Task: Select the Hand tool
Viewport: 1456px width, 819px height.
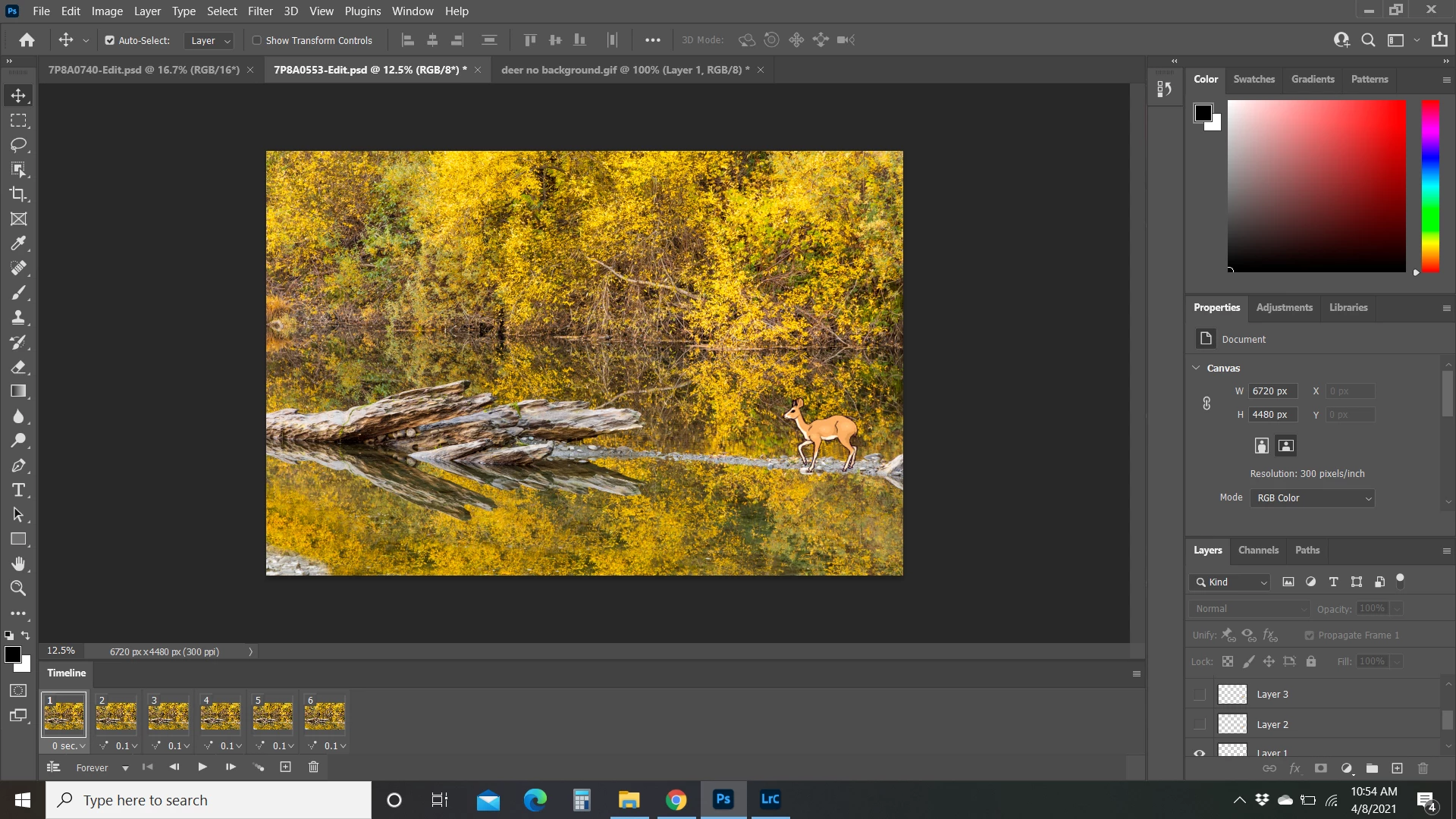Action: 18,563
